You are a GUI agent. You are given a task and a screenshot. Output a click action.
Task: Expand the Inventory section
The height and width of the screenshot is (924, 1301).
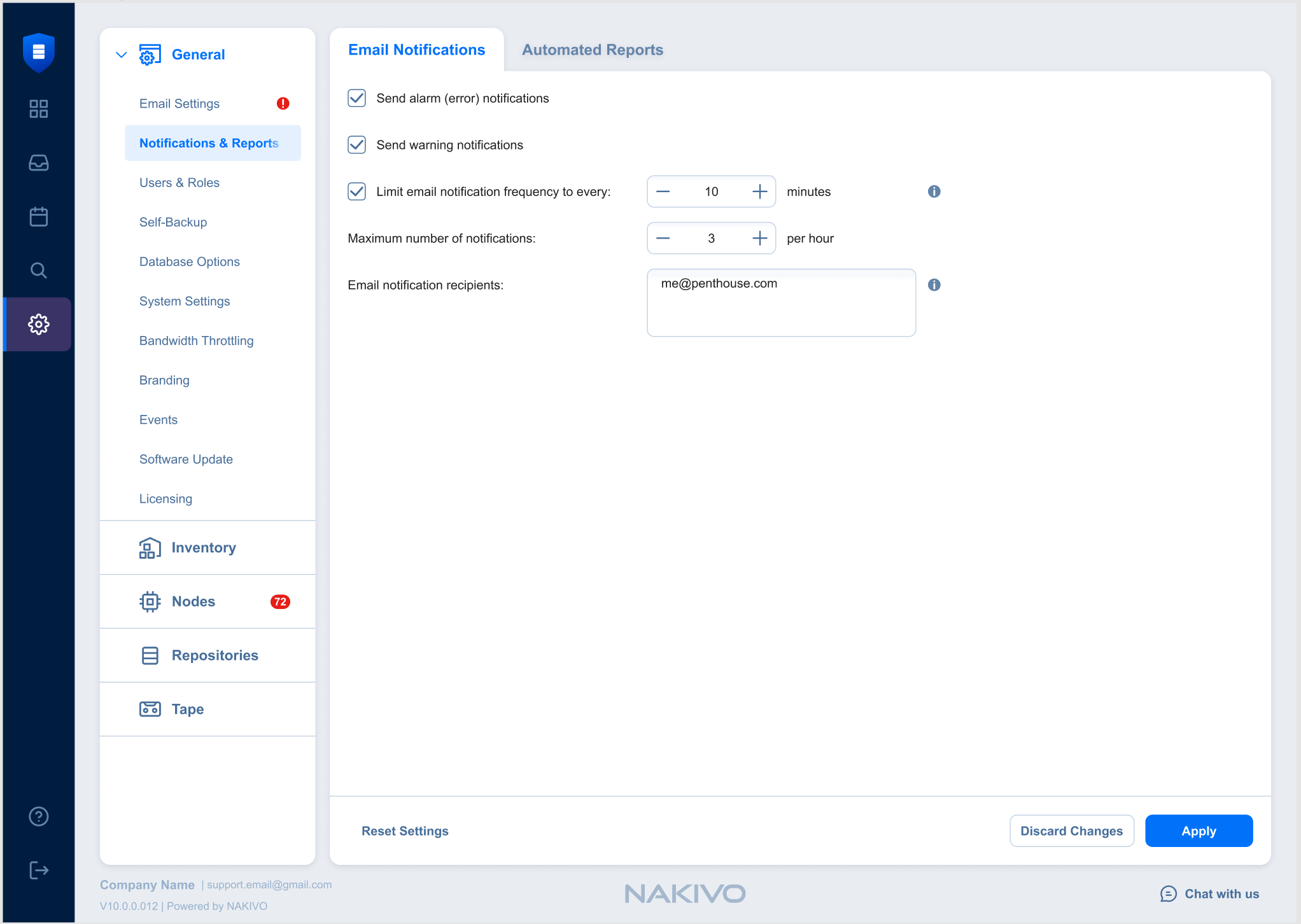click(204, 548)
